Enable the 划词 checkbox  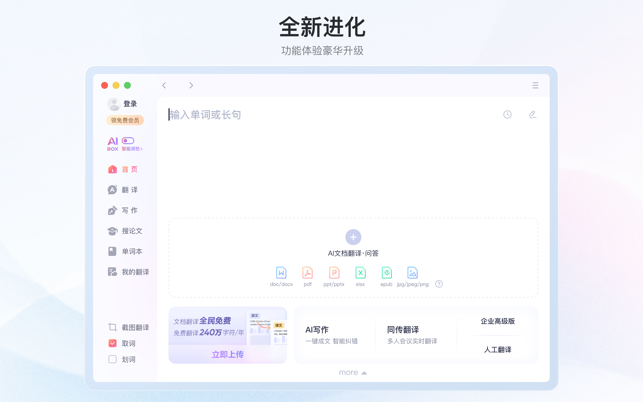113,359
